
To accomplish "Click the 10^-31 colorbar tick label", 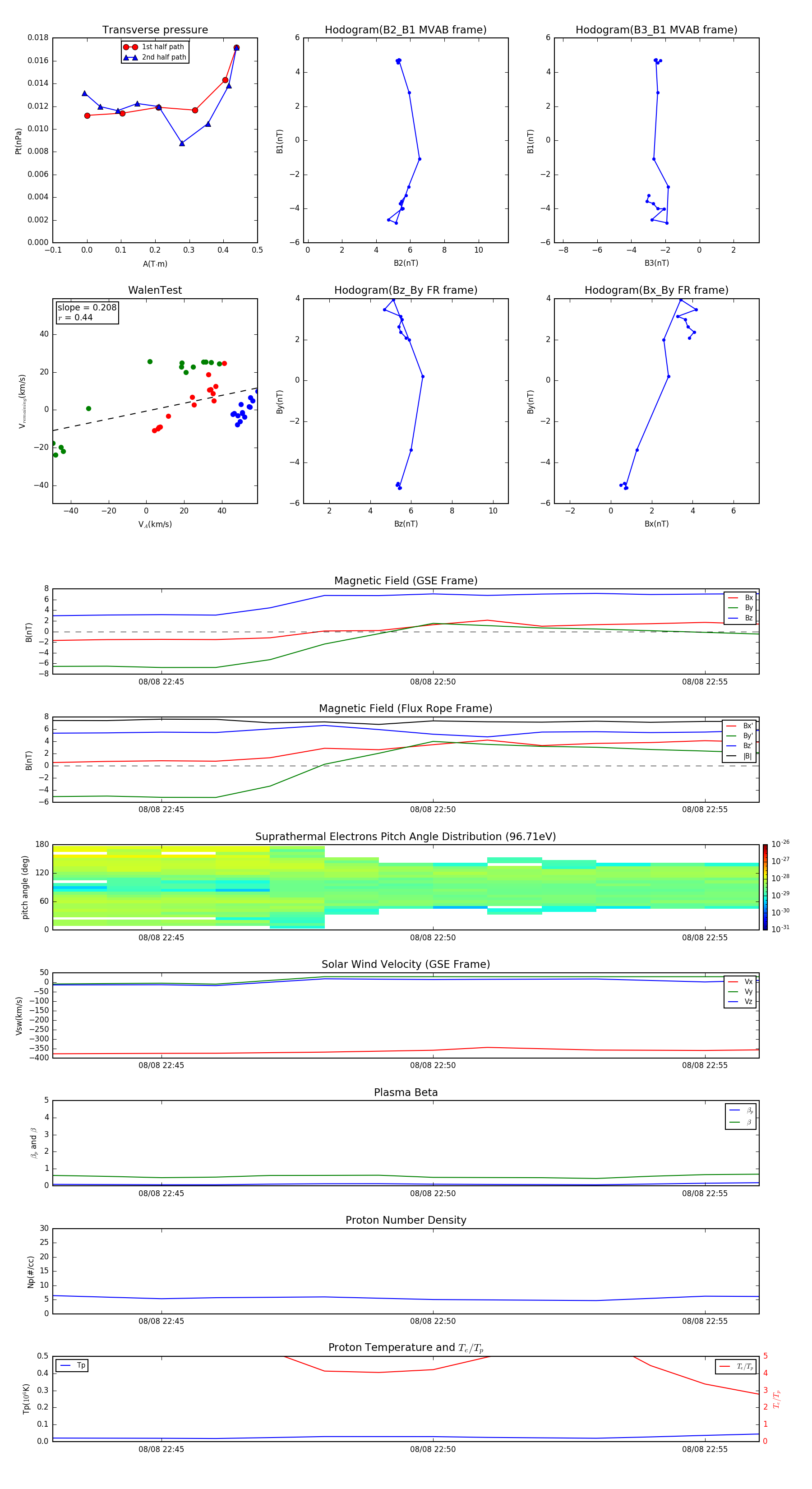I will tap(780, 929).
